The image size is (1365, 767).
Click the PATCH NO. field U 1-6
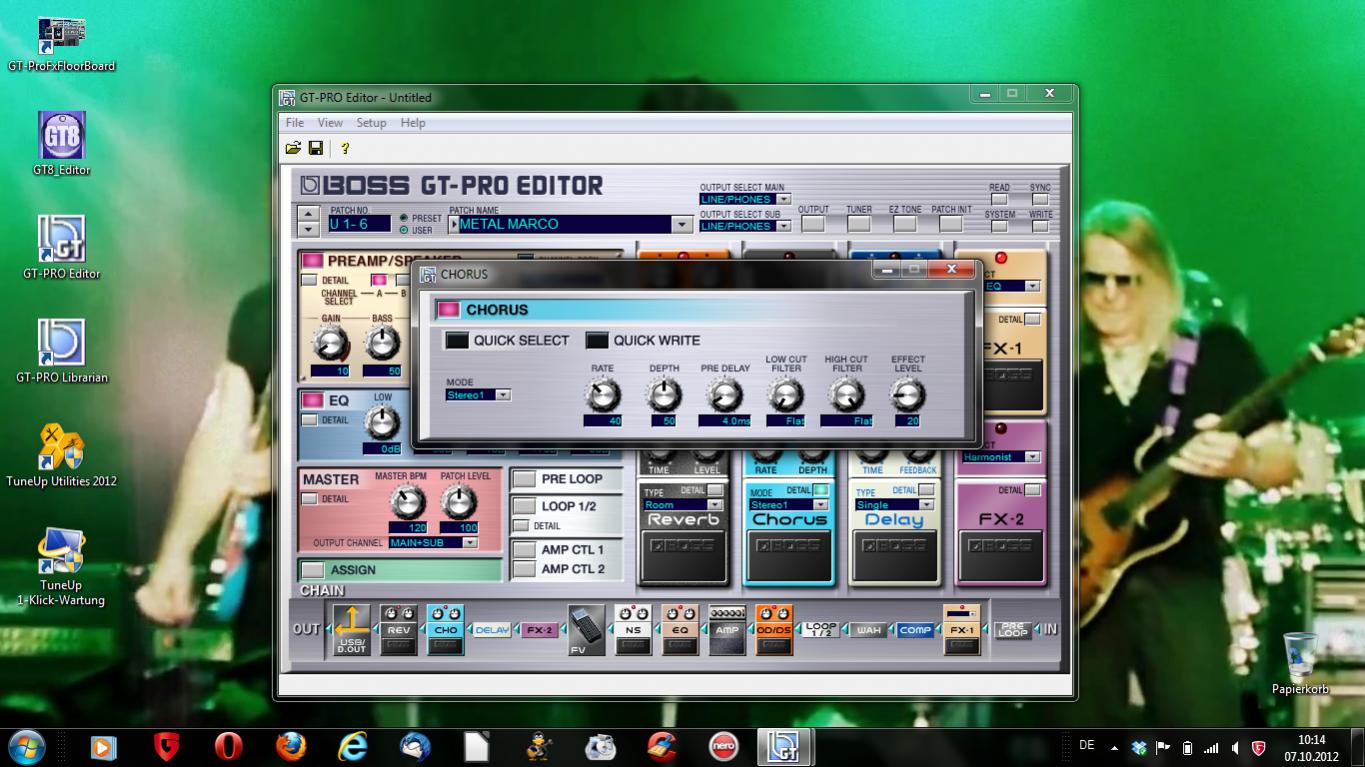(x=359, y=224)
